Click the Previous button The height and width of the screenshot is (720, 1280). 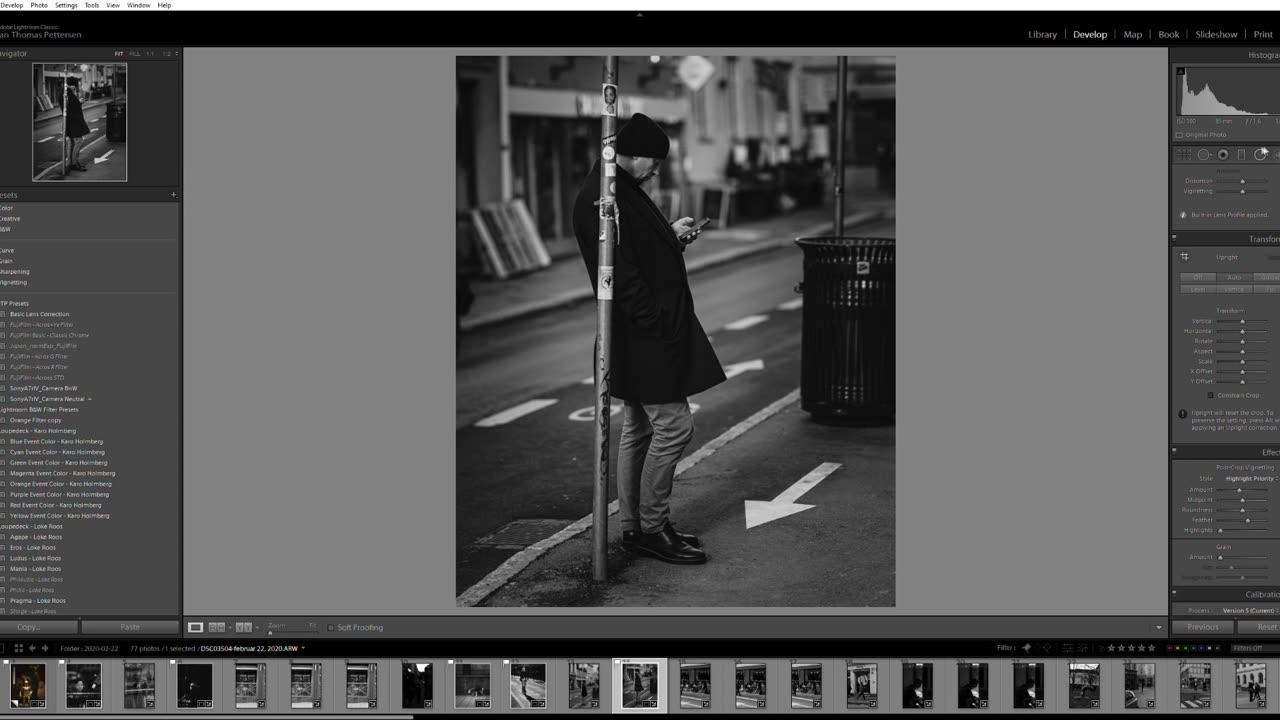point(1202,627)
